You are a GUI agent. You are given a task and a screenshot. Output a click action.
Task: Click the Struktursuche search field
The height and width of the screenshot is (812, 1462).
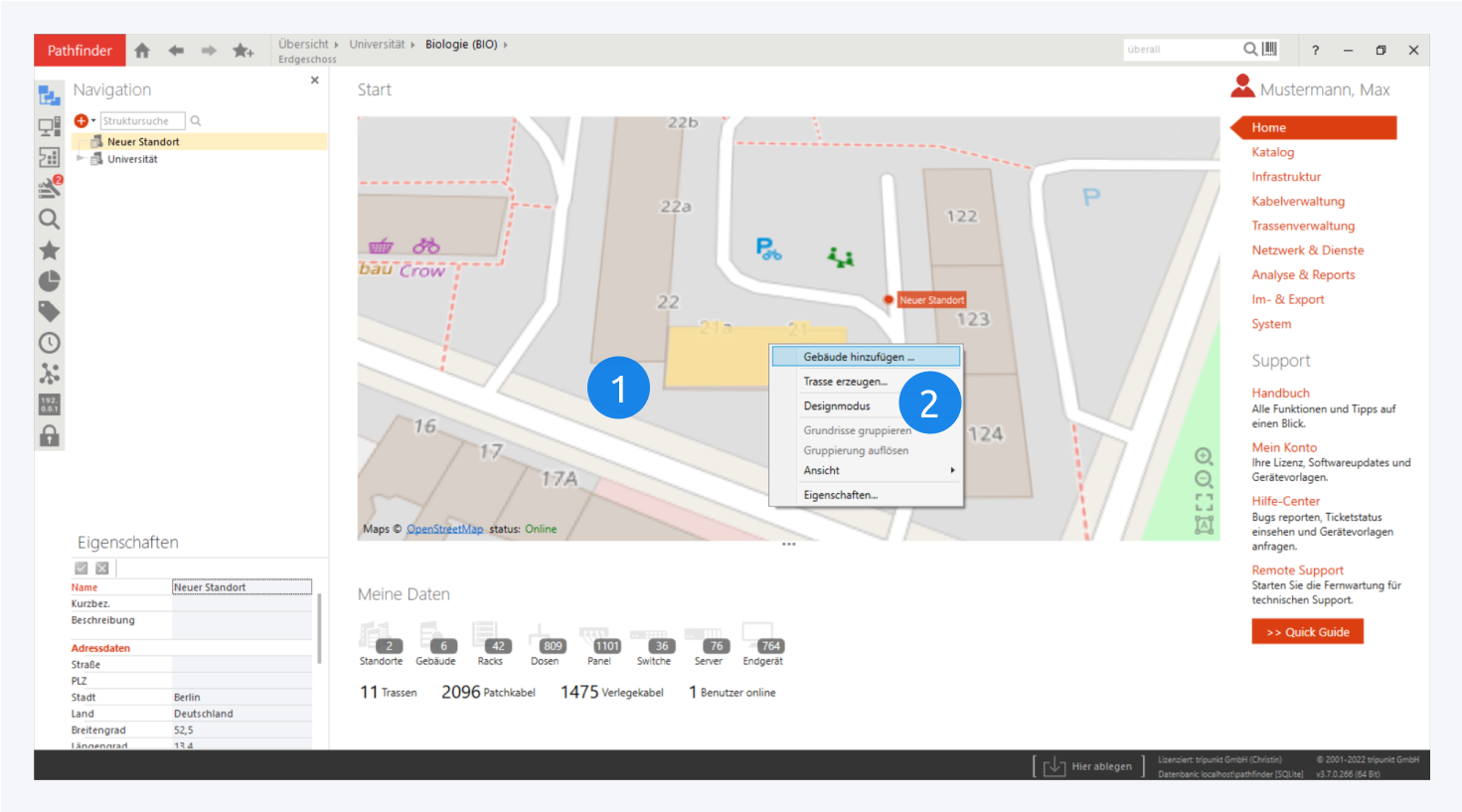[141, 121]
